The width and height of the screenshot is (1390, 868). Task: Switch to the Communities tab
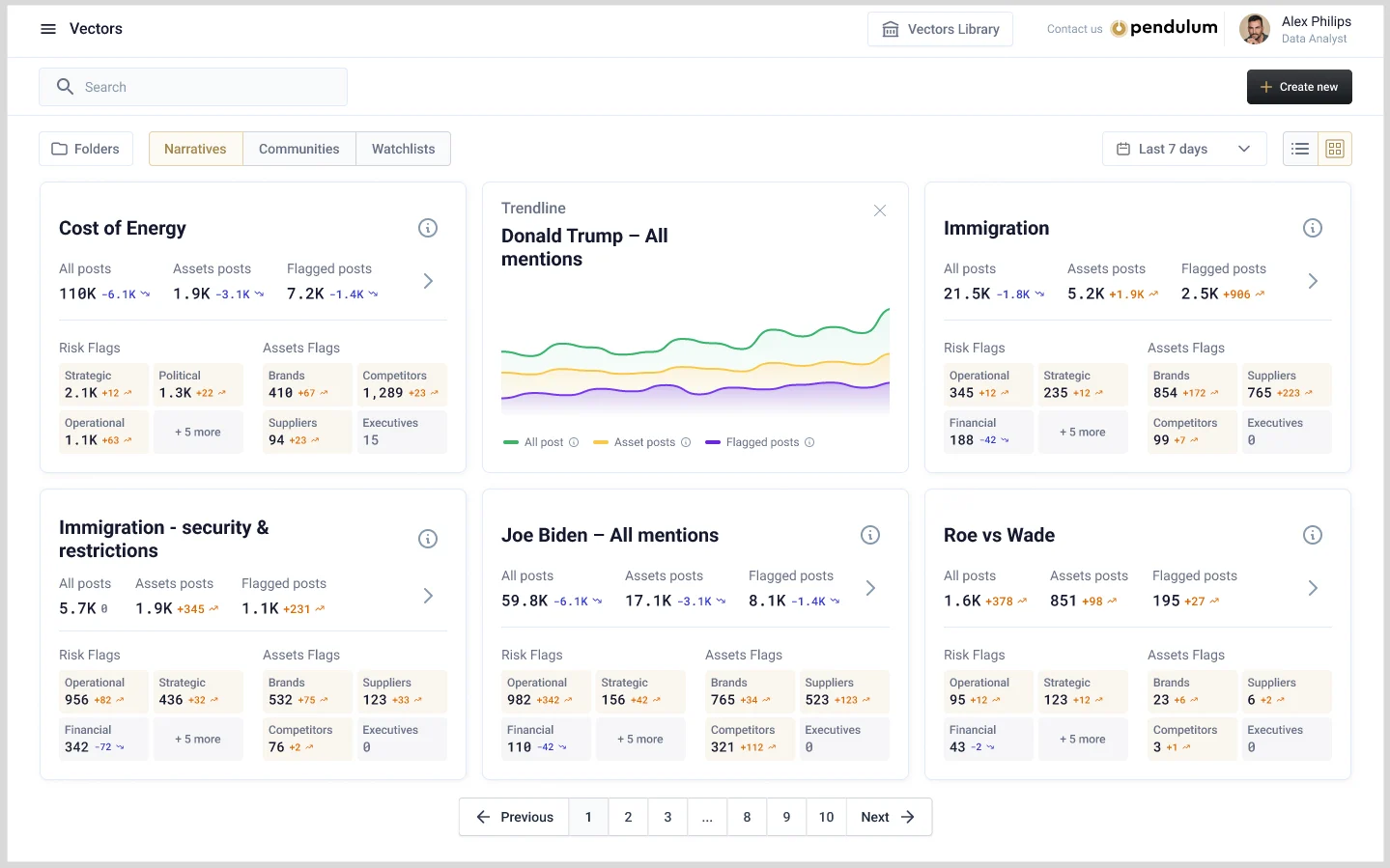click(x=298, y=148)
